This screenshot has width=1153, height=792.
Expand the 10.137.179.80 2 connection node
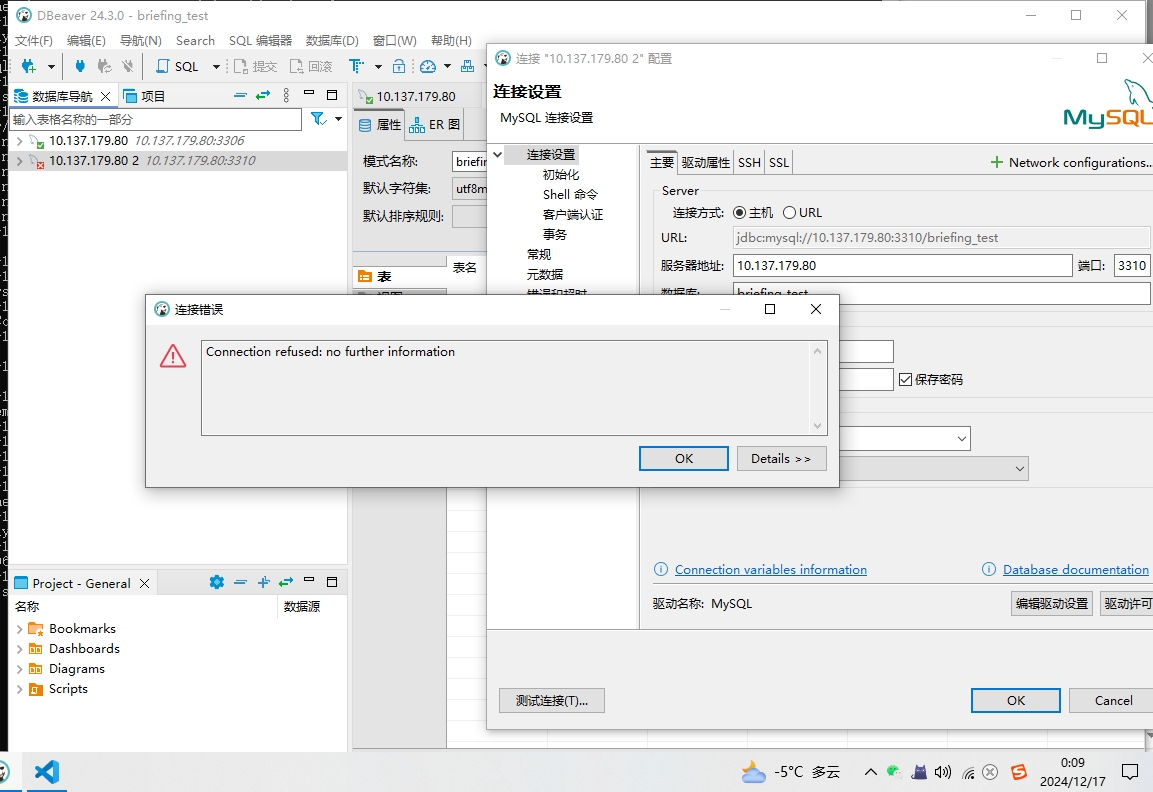(x=19, y=161)
